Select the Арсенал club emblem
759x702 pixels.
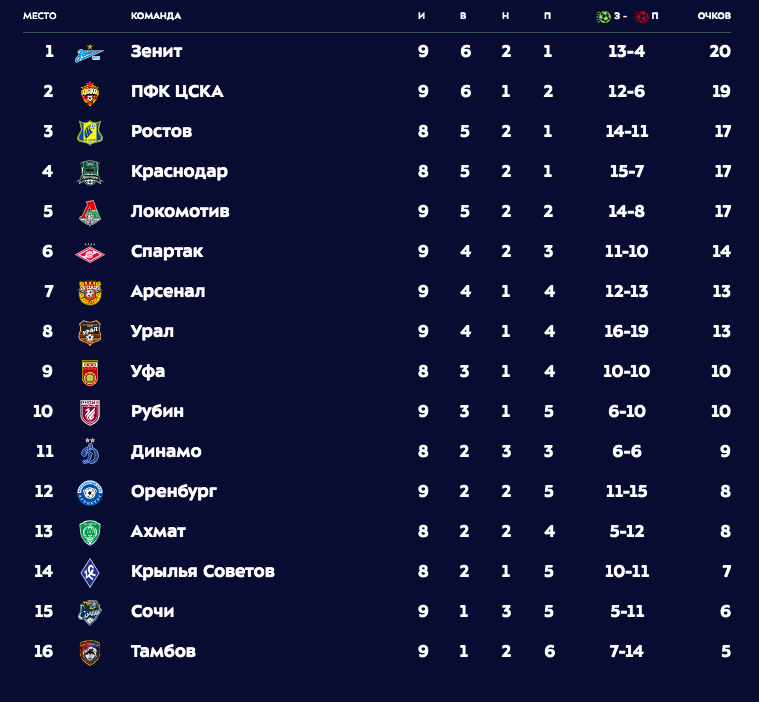[x=90, y=292]
